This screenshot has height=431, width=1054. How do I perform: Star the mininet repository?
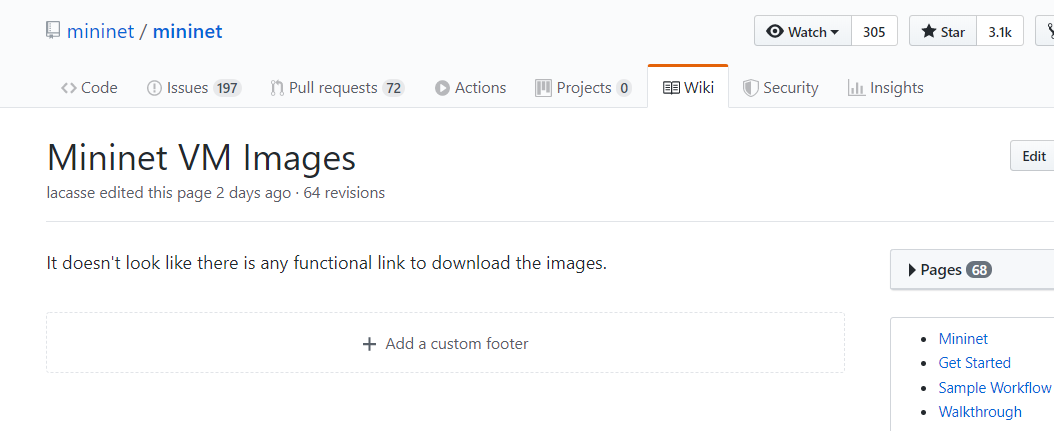point(943,32)
